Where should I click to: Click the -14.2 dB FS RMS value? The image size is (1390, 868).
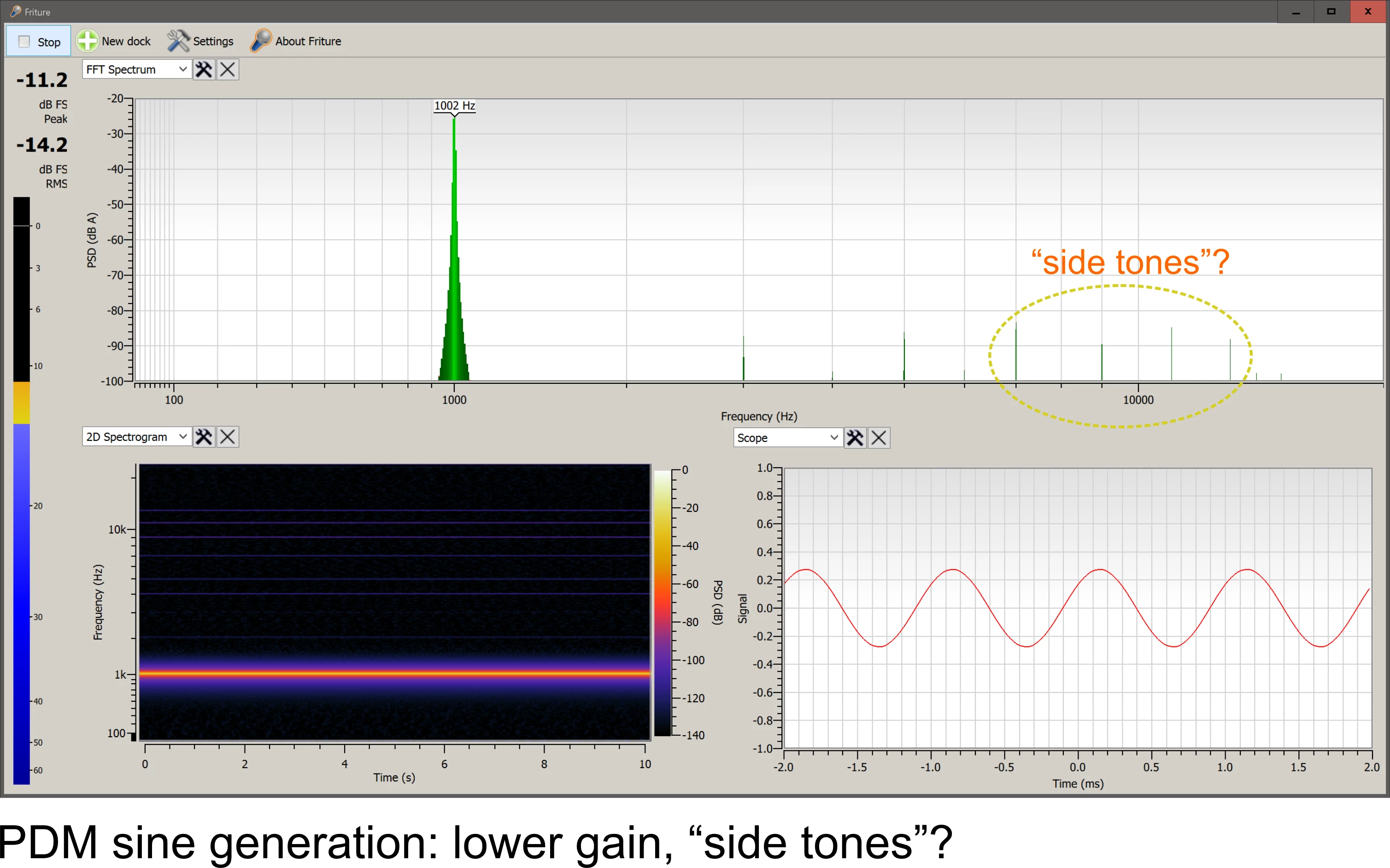click(x=42, y=145)
